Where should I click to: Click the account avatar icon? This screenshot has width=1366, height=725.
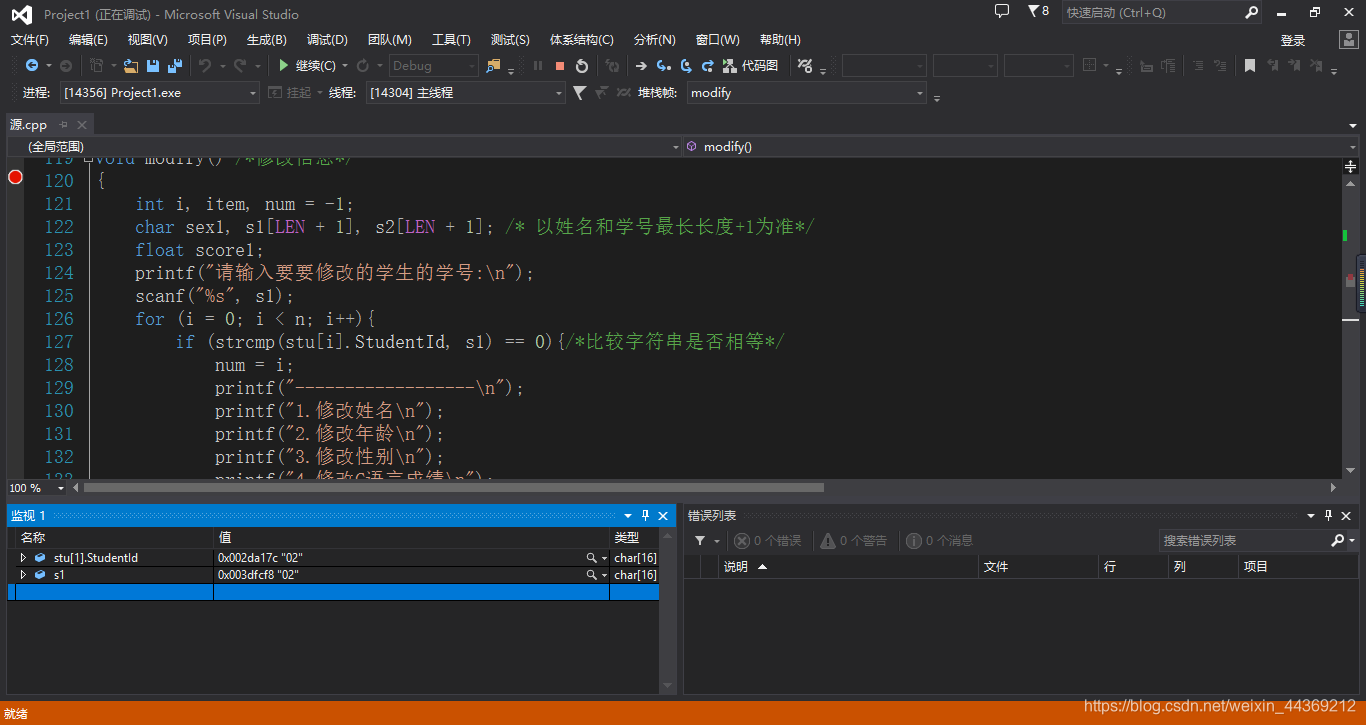tap(1349, 40)
